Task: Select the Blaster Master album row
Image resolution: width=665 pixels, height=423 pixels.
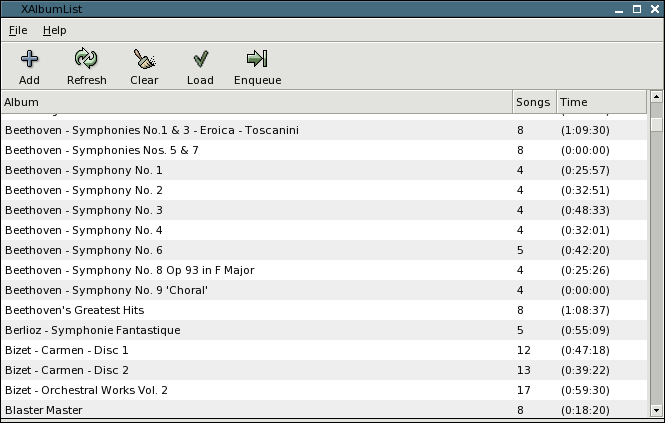Action: tap(44, 410)
